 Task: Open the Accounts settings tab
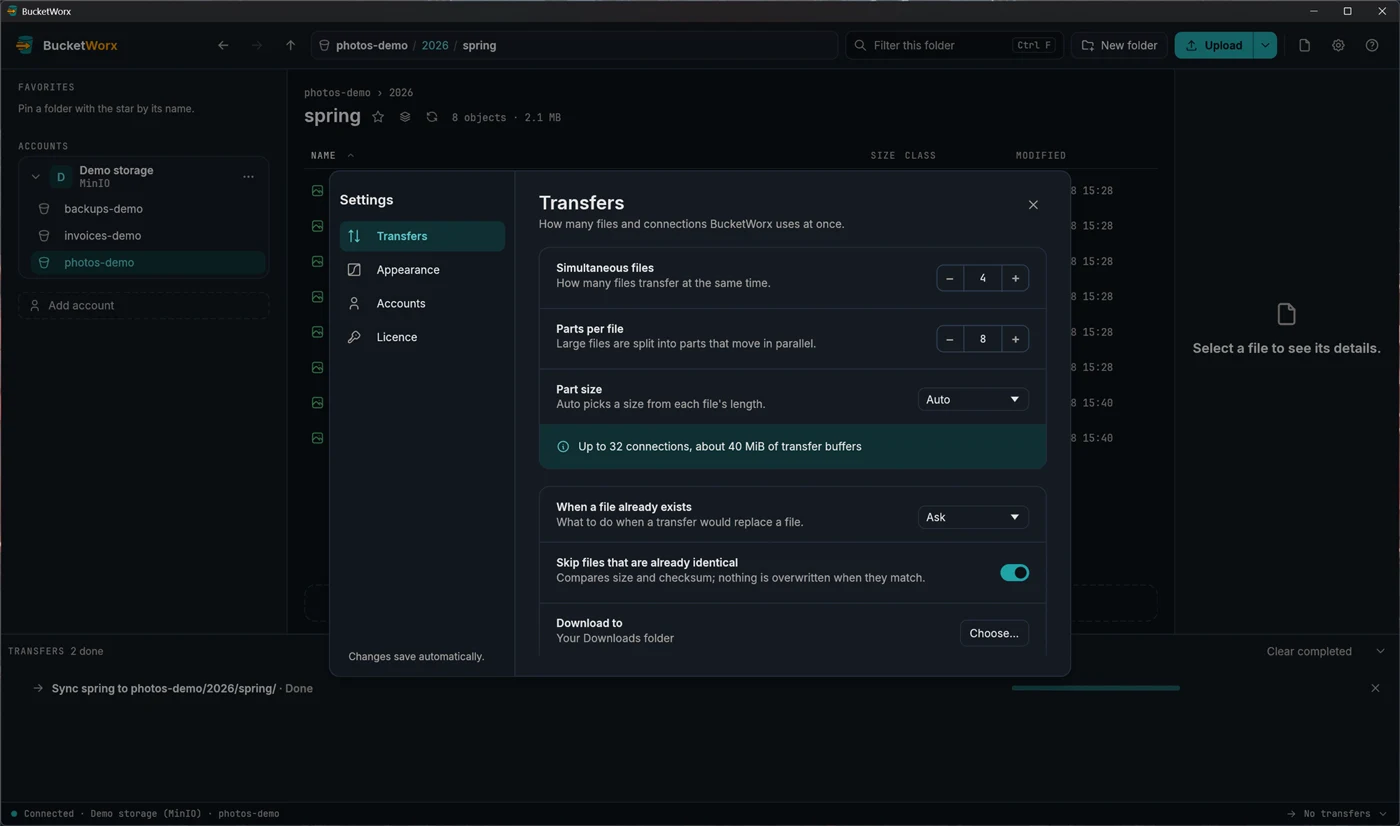[422, 303]
